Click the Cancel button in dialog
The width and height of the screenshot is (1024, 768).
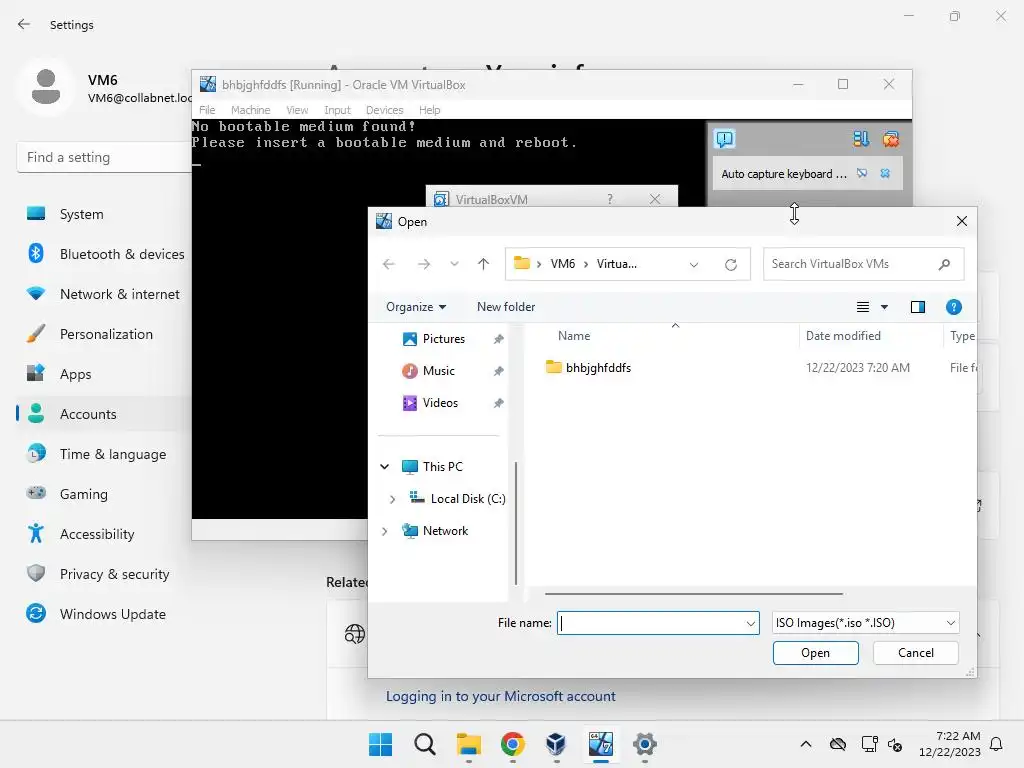coord(916,653)
